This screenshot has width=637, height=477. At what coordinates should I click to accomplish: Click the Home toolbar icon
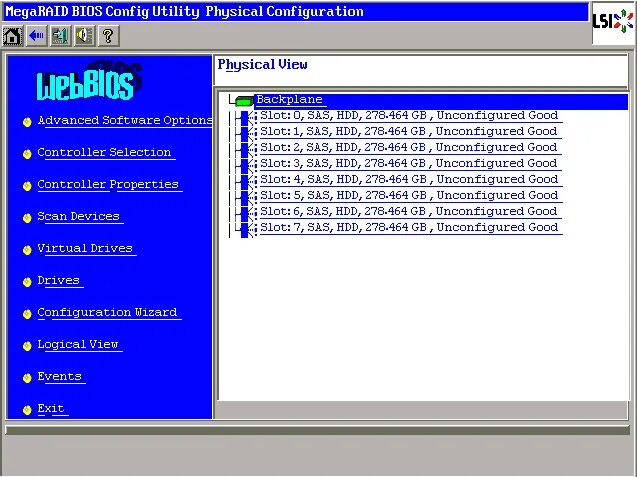13,36
